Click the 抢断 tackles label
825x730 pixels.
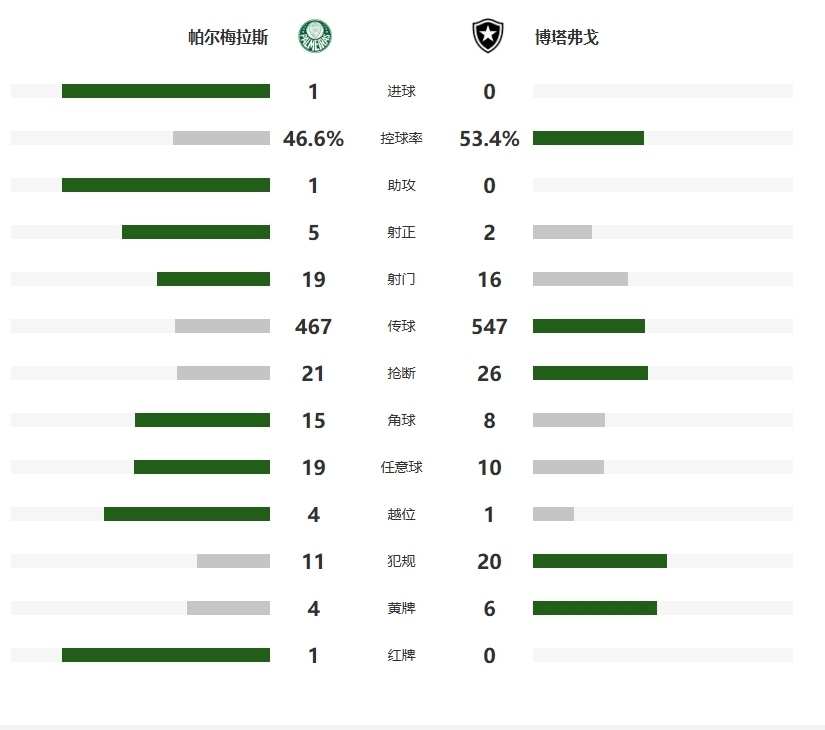[x=401, y=373]
